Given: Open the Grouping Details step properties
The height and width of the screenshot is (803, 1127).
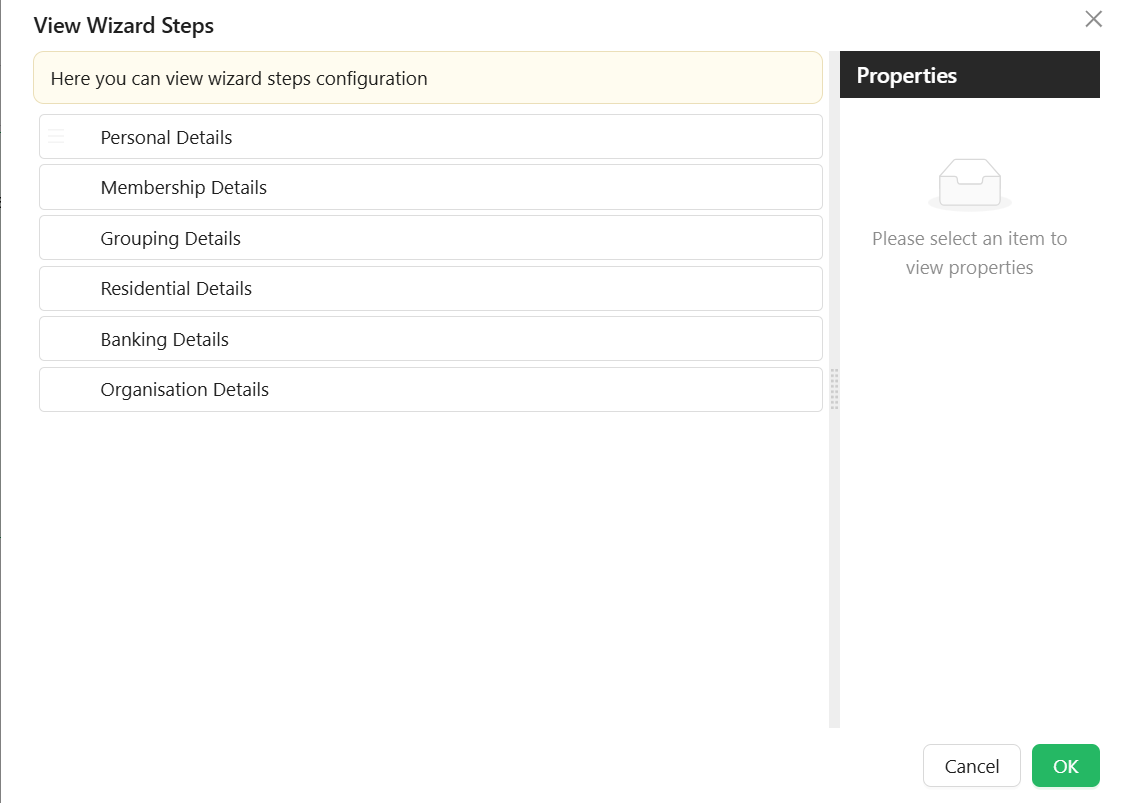Looking at the screenshot, I should click(431, 238).
